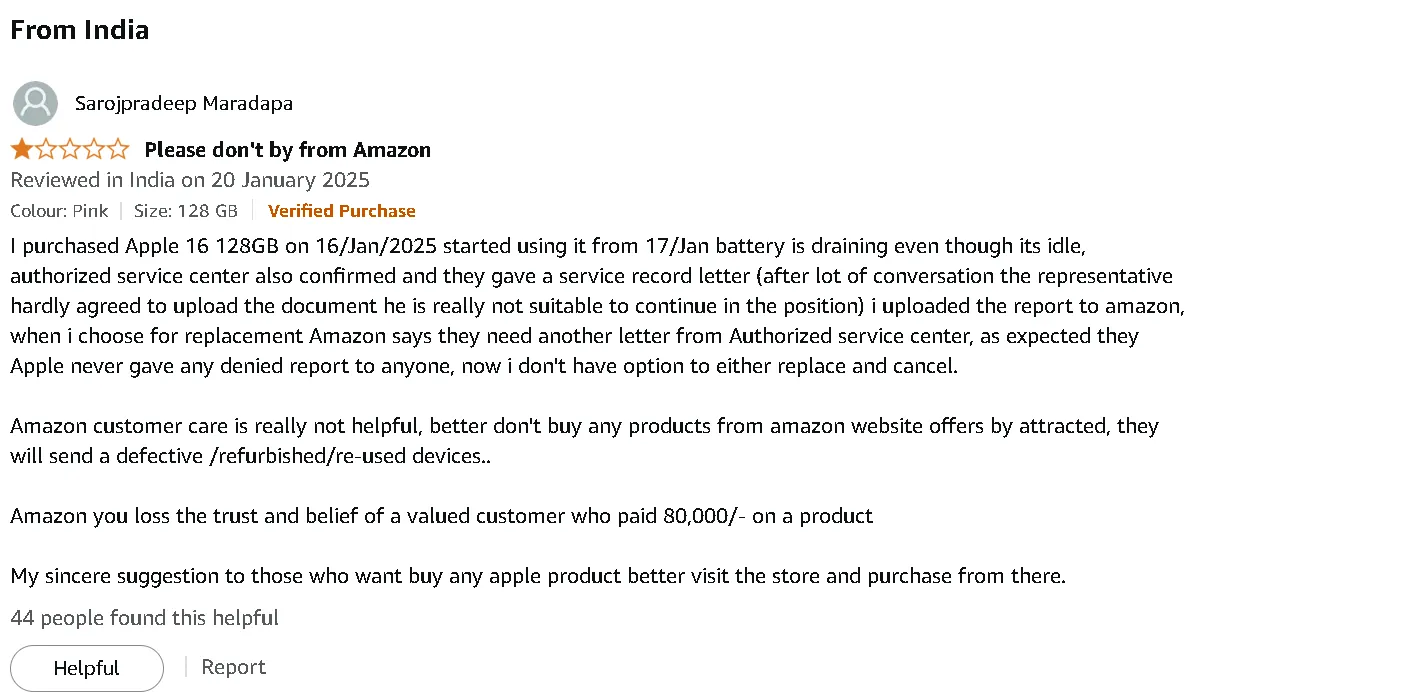The width and height of the screenshot is (1417, 694).
Task: Click the "Size: 128 GB" variant text
Action: tap(186, 211)
